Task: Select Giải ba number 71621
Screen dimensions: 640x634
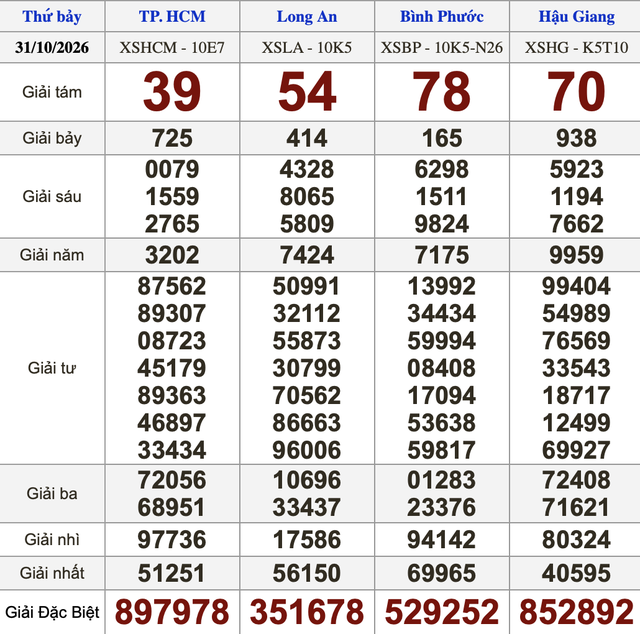Action: 576,507
